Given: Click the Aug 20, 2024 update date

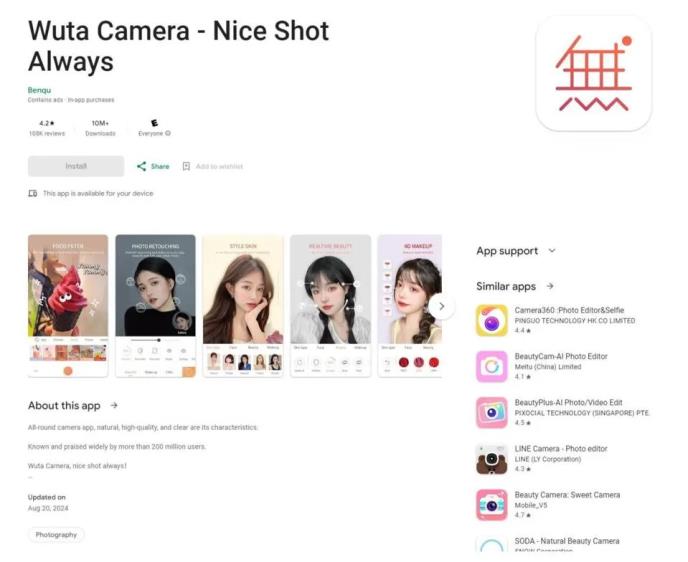Looking at the screenshot, I should coord(48,508).
